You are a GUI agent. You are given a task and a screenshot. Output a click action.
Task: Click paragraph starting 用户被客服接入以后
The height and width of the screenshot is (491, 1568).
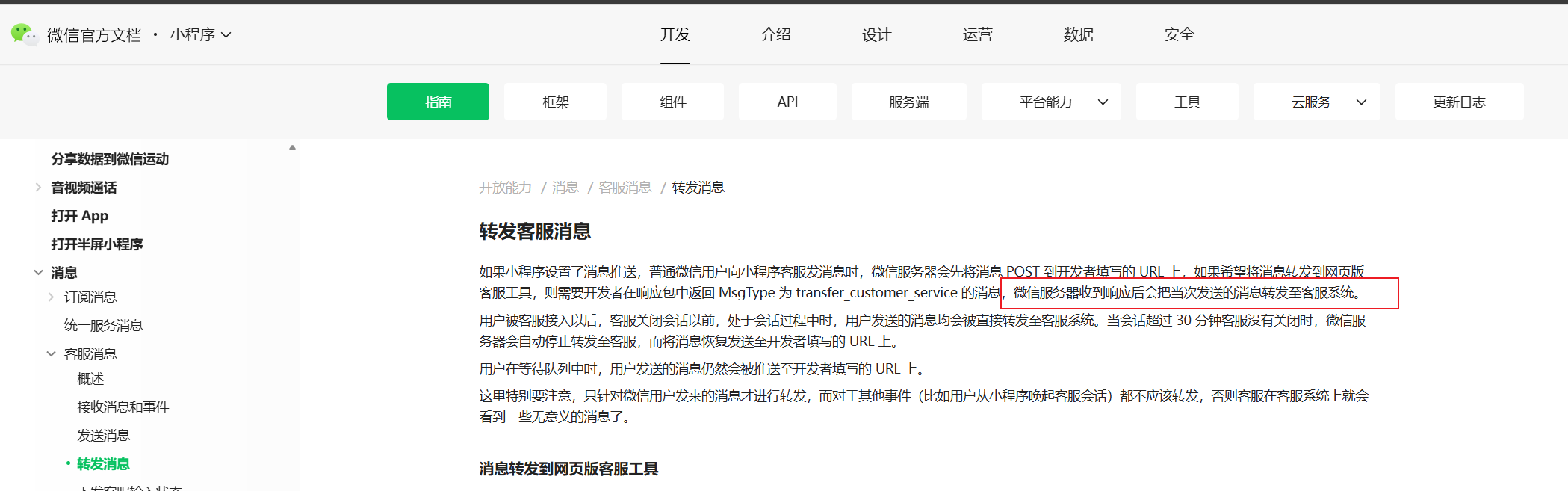924,331
